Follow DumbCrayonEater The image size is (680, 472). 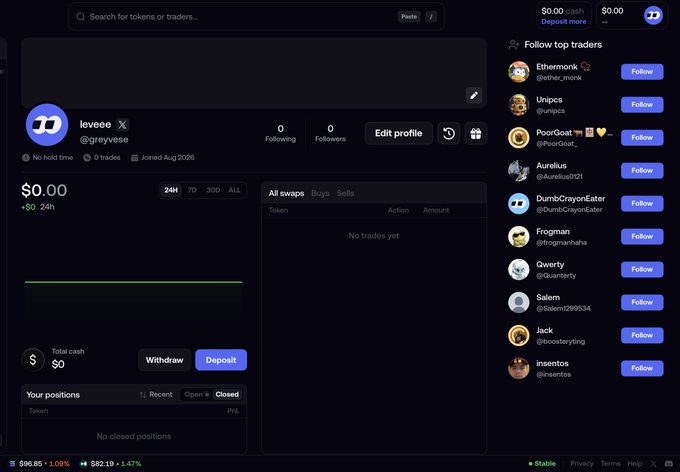point(642,203)
